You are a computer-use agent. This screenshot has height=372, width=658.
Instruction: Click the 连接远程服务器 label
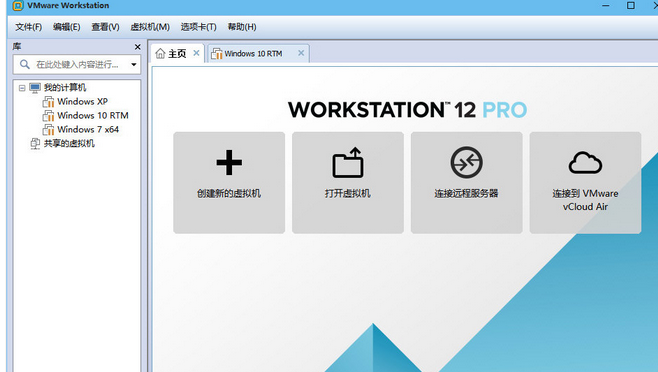(x=466, y=194)
